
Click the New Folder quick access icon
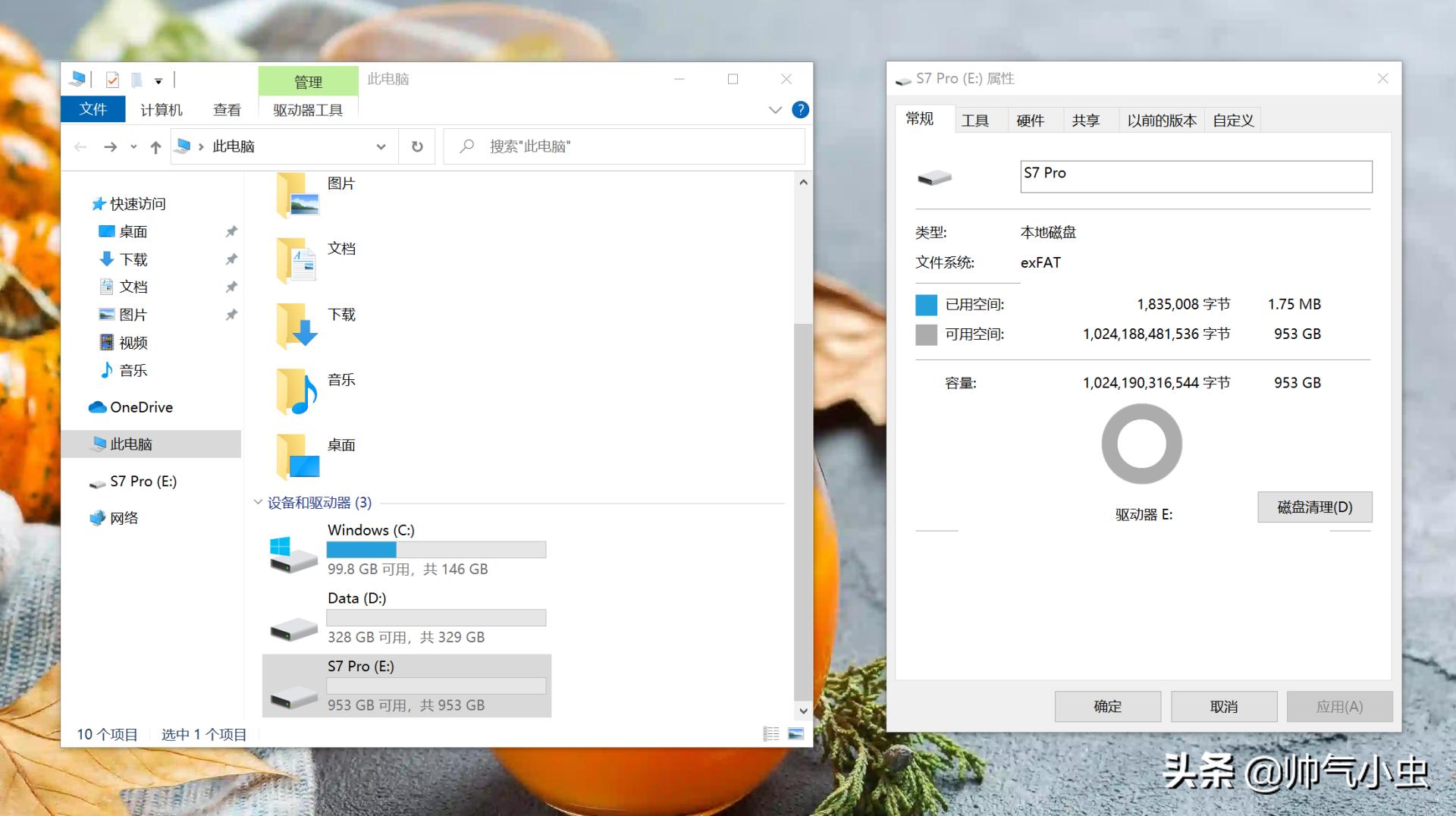click(136, 79)
